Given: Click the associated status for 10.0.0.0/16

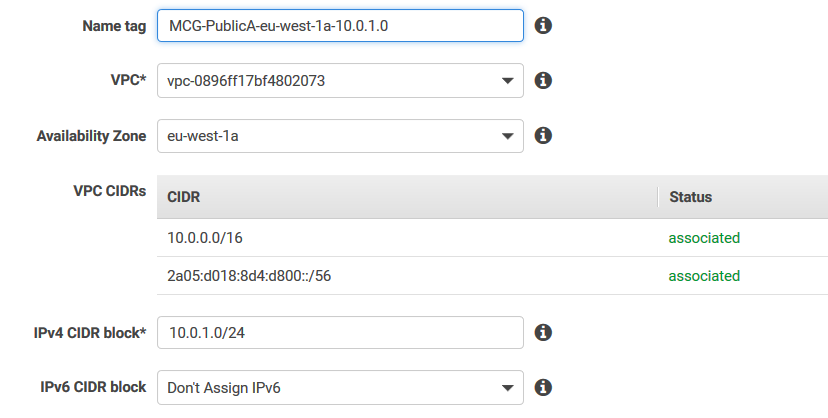Looking at the screenshot, I should [704, 238].
